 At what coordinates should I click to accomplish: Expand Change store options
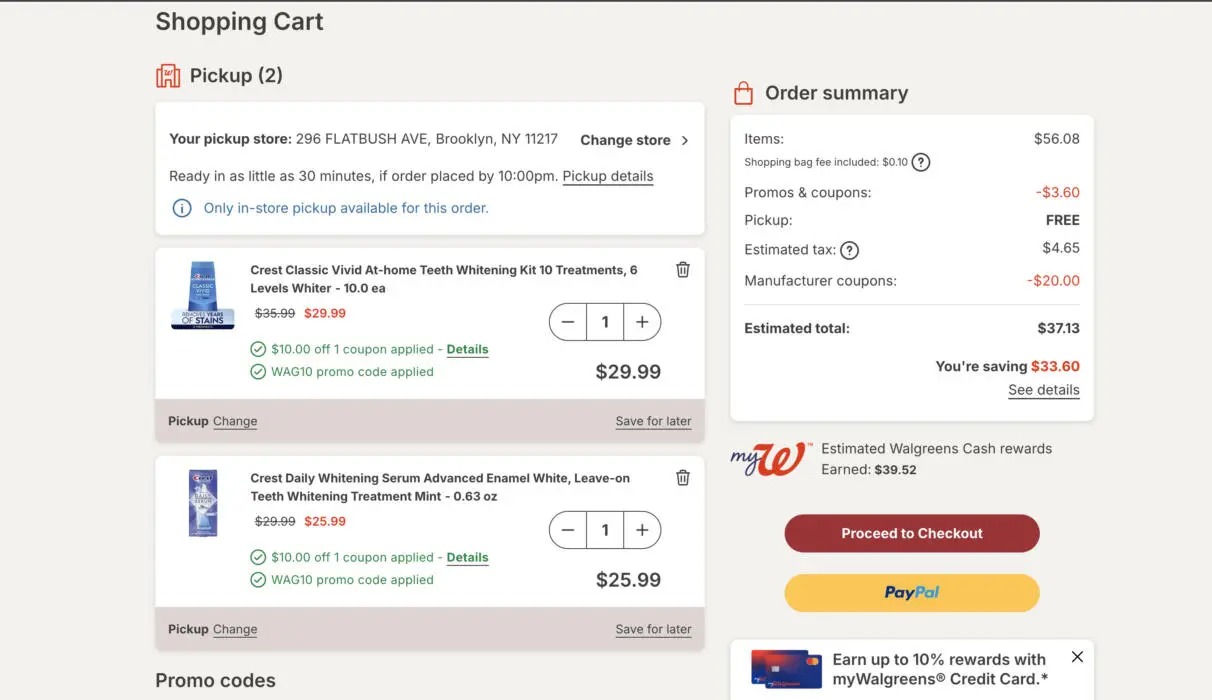tap(625, 140)
